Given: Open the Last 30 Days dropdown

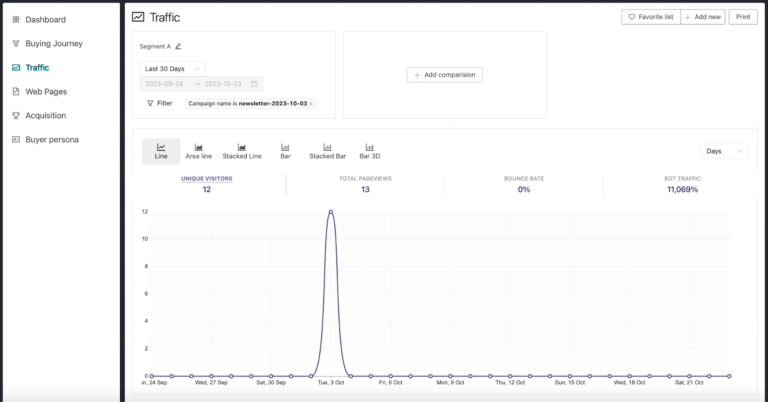Looking at the screenshot, I should 172,68.
